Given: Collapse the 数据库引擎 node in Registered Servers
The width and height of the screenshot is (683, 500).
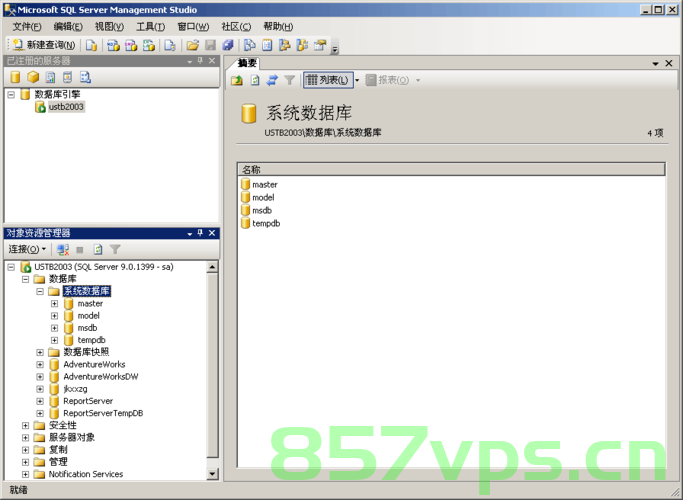Looking at the screenshot, I should pyautogui.click(x=11, y=95).
